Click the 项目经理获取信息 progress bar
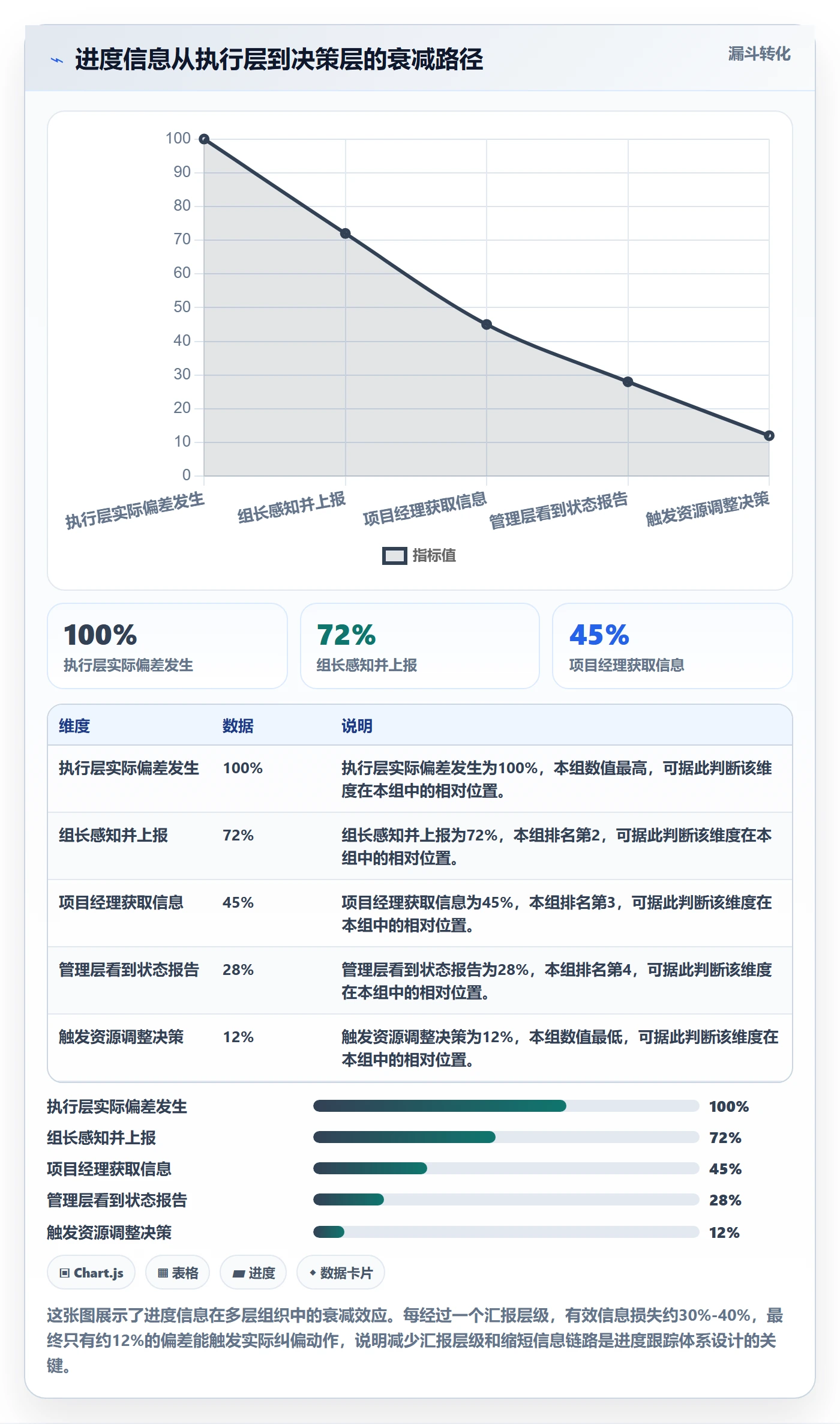The height and width of the screenshot is (1424, 840). [506, 1168]
